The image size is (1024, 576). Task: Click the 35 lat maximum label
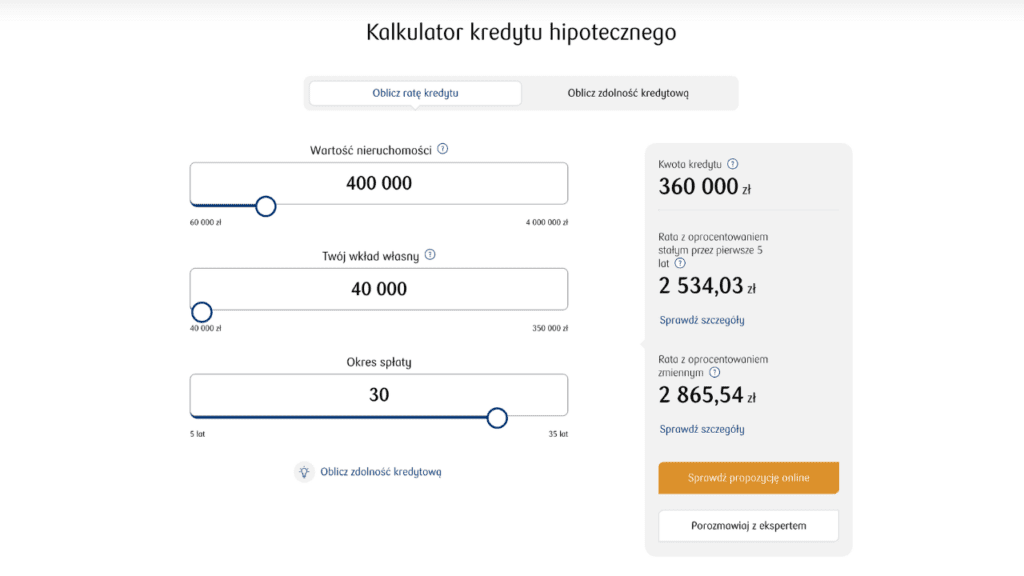coord(558,434)
